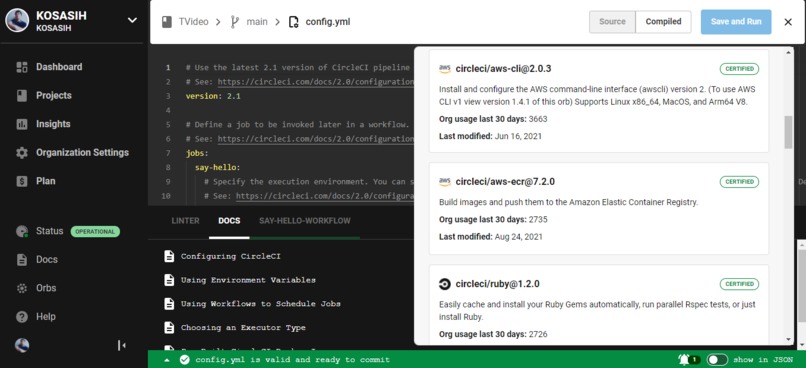Open the DOCS tab

pyautogui.click(x=229, y=221)
